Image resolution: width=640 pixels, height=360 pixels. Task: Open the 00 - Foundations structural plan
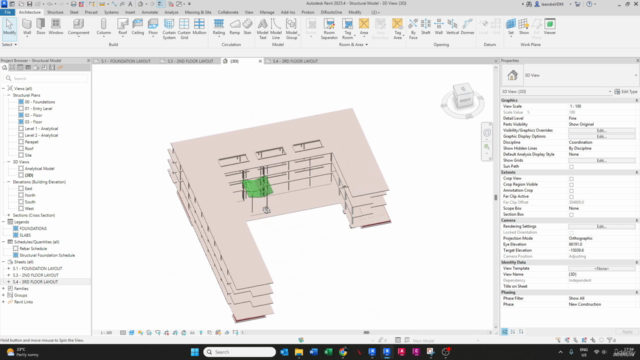click(x=40, y=102)
